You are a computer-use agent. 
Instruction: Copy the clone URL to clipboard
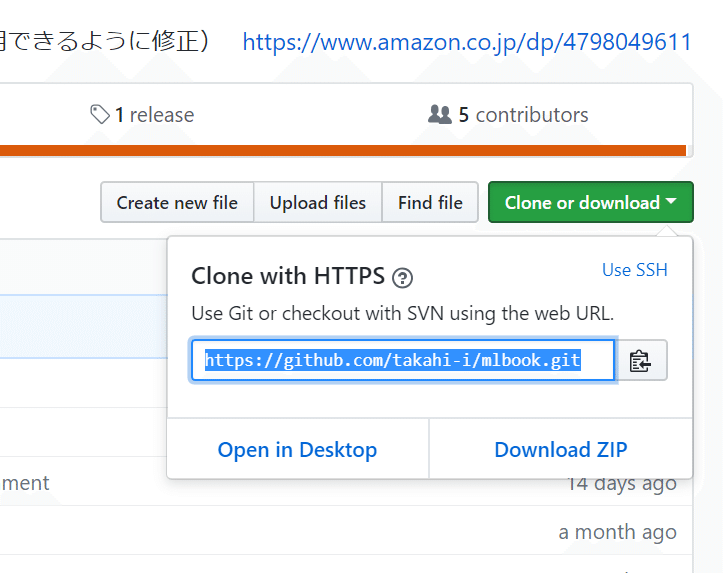tap(641, 361)
